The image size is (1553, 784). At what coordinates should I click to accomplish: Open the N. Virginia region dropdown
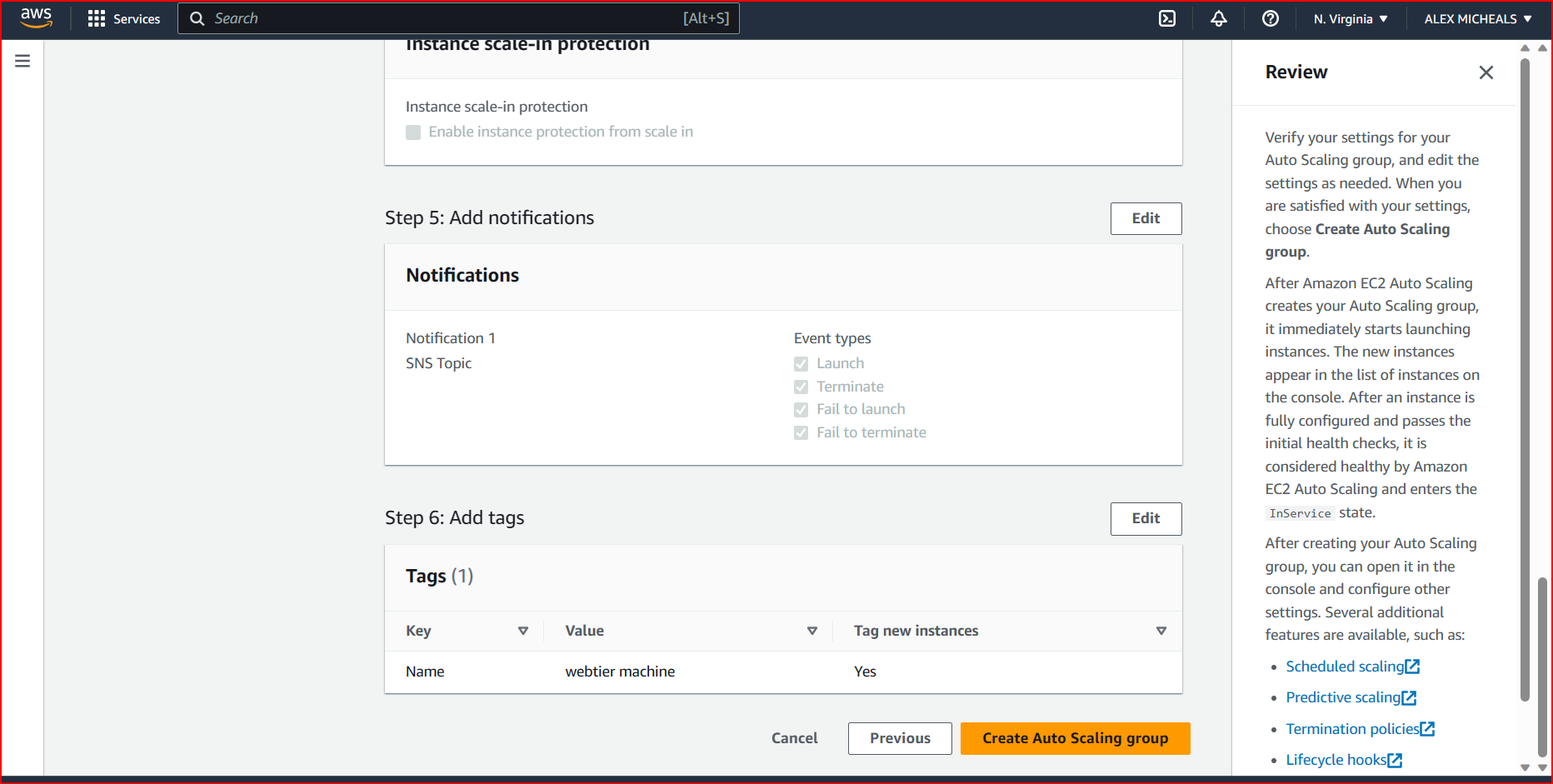pyautogui.click(x=1350, y=18)
